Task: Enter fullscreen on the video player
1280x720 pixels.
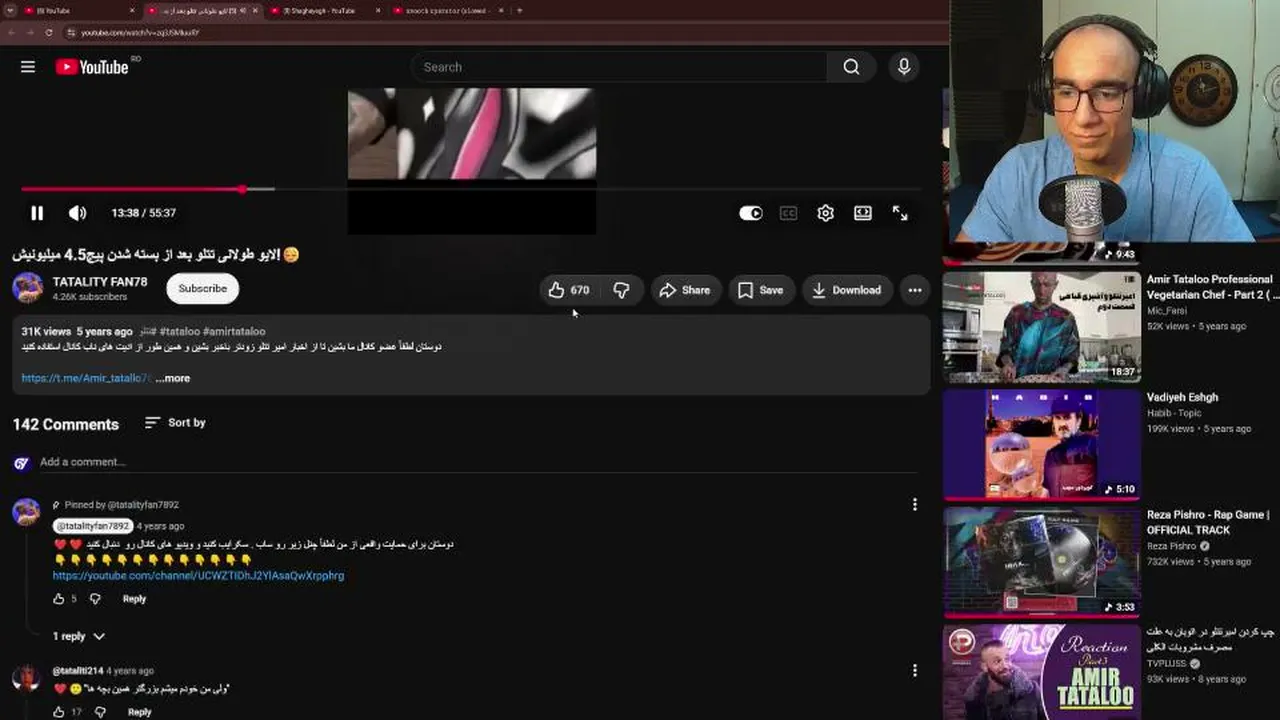Action: [900, 213]
